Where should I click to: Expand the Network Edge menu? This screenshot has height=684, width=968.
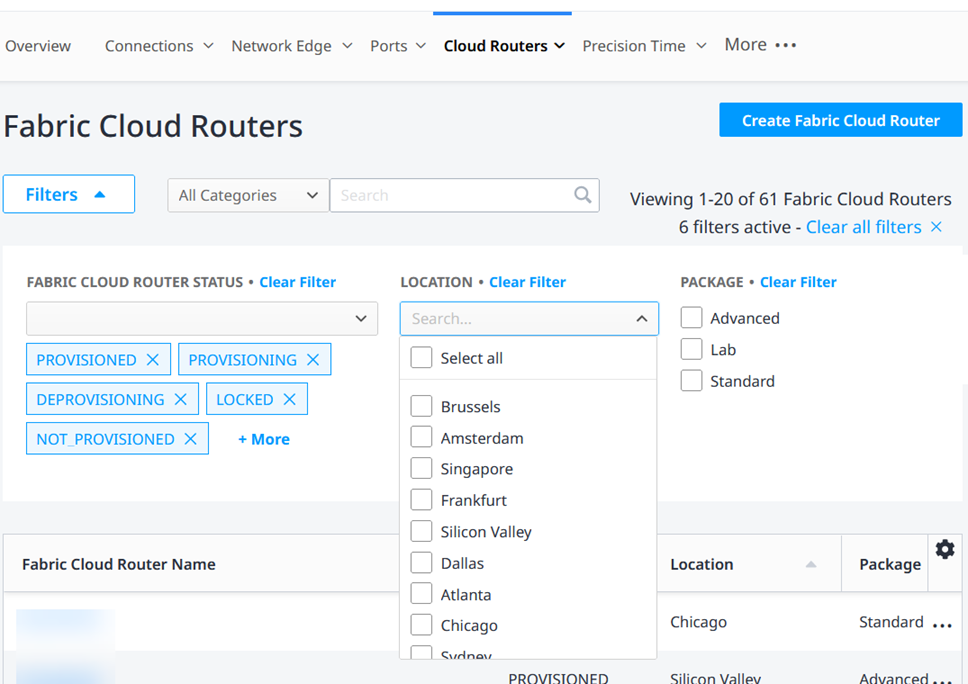click(291, 46)
